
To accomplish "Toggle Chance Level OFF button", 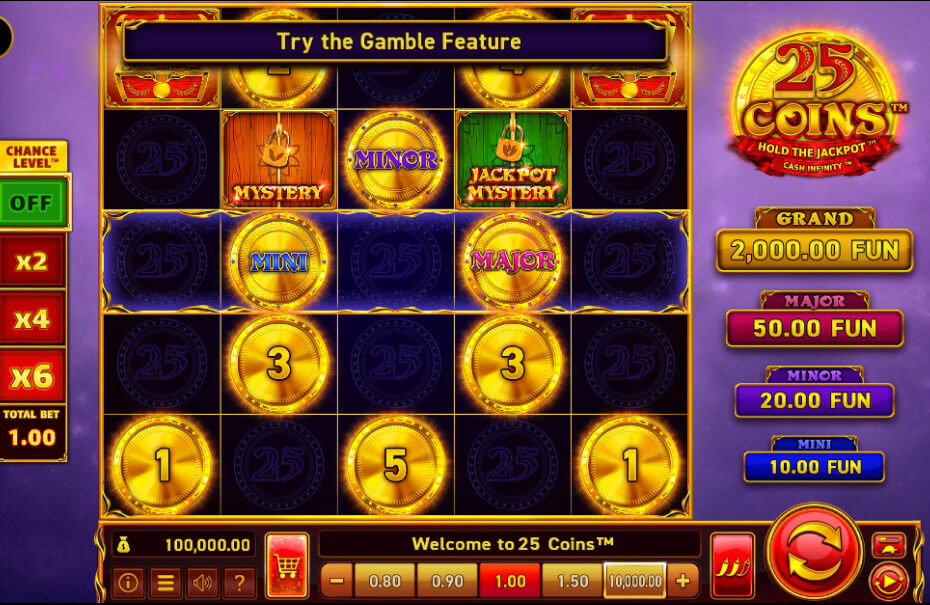I will [x=33, y=203].
